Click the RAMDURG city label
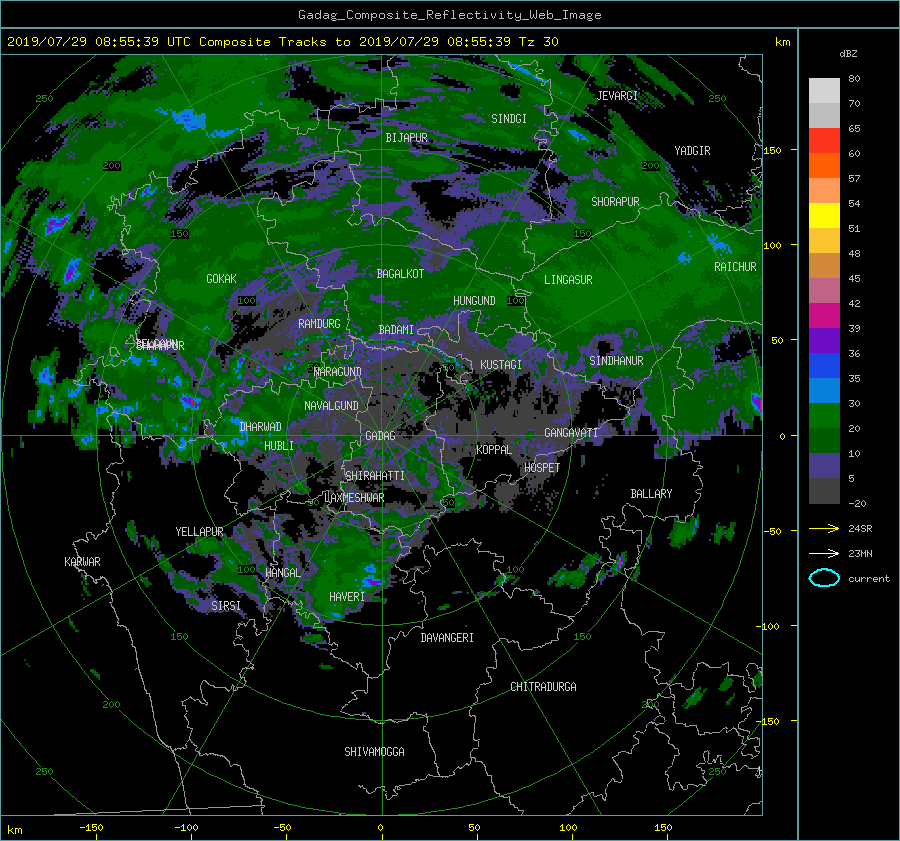 click(x=319, y=324)
